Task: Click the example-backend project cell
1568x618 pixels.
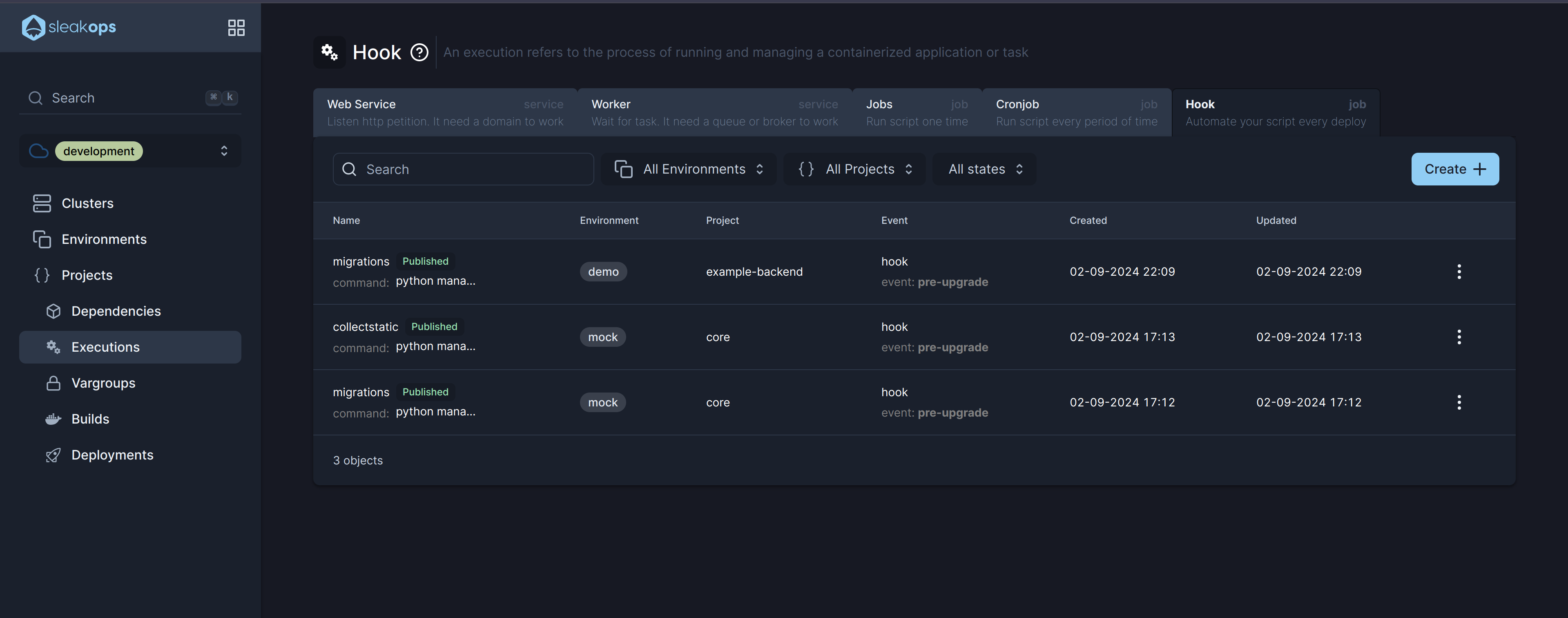Action: click(754, 272)
